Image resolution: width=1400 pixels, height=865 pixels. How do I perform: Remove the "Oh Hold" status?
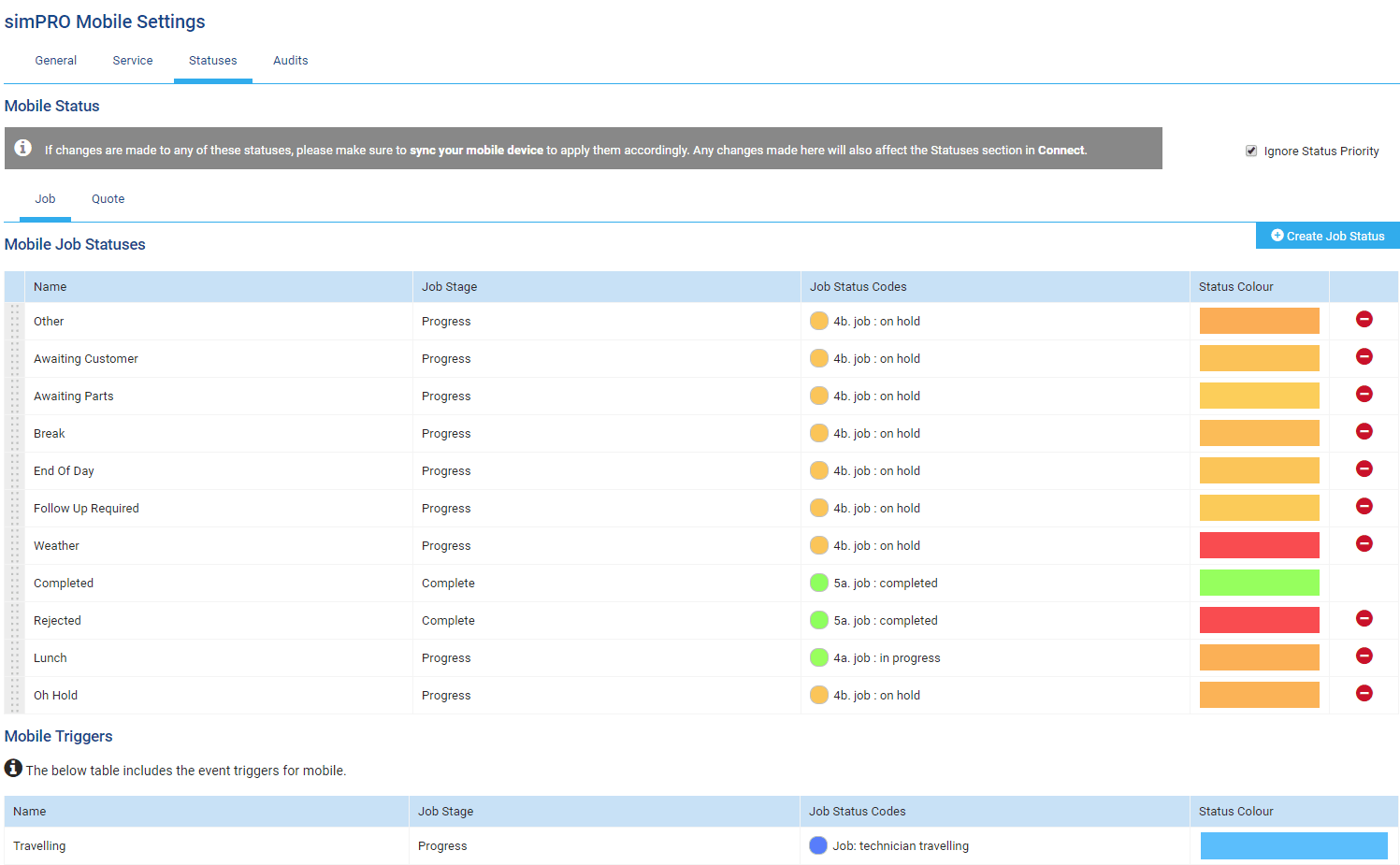pyautogui.click(x=1364, y=693)
